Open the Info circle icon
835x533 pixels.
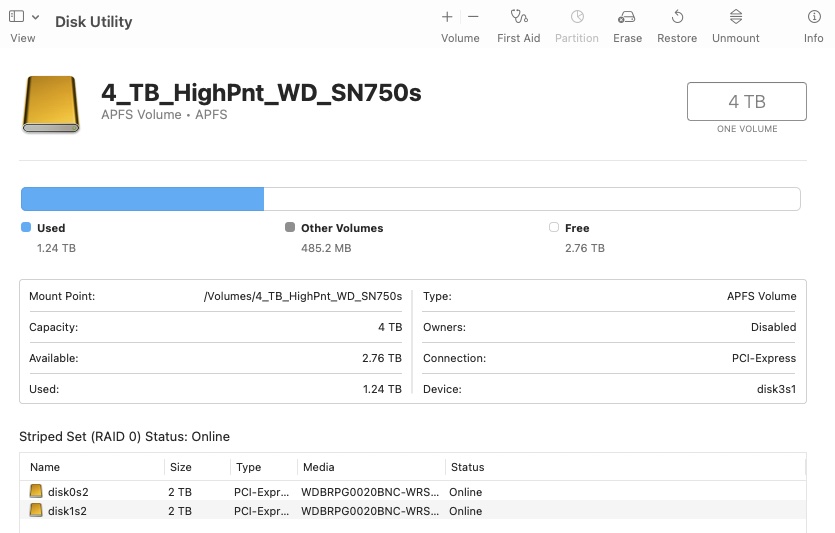(x=814, y=17)
